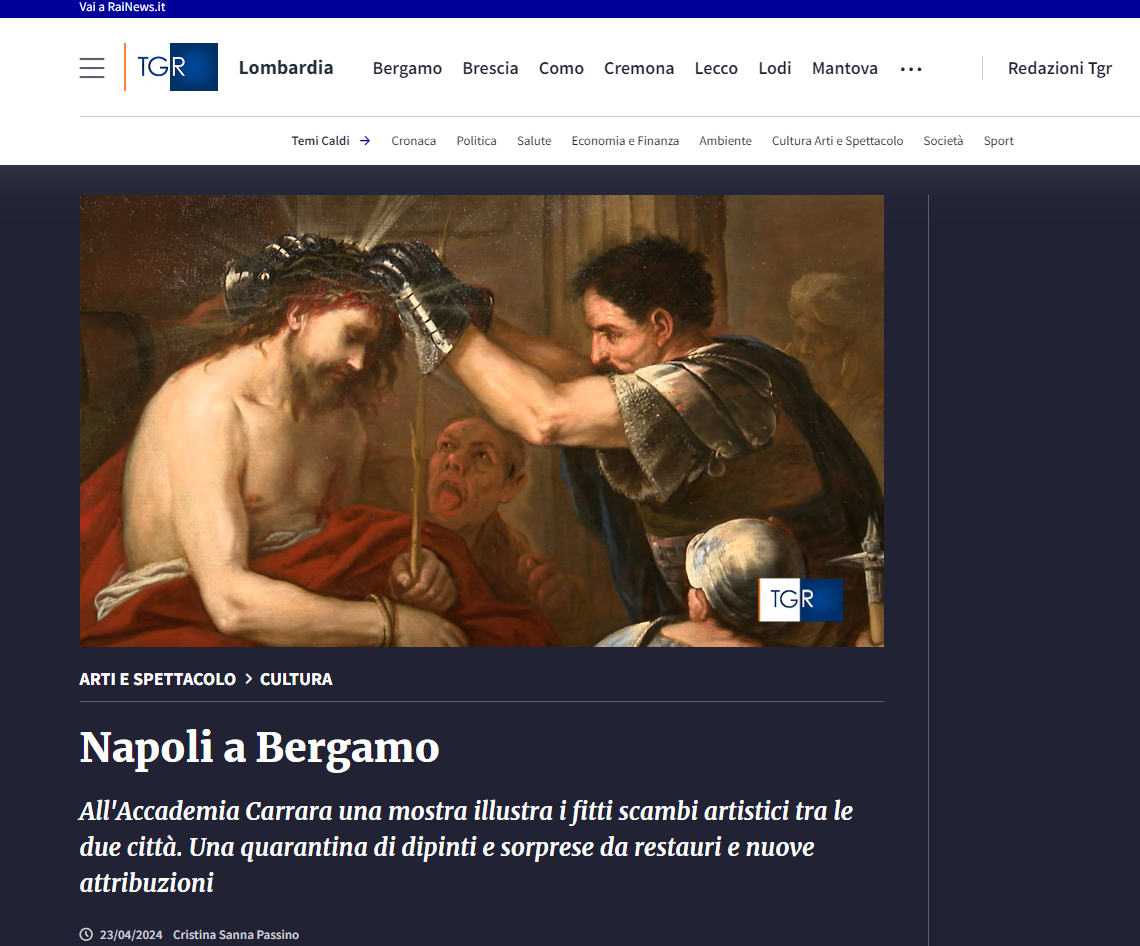Image resolution: width=1140 pixels, height=946 pixels.
Task: Open the Ambiente topic
Action: 726,140
